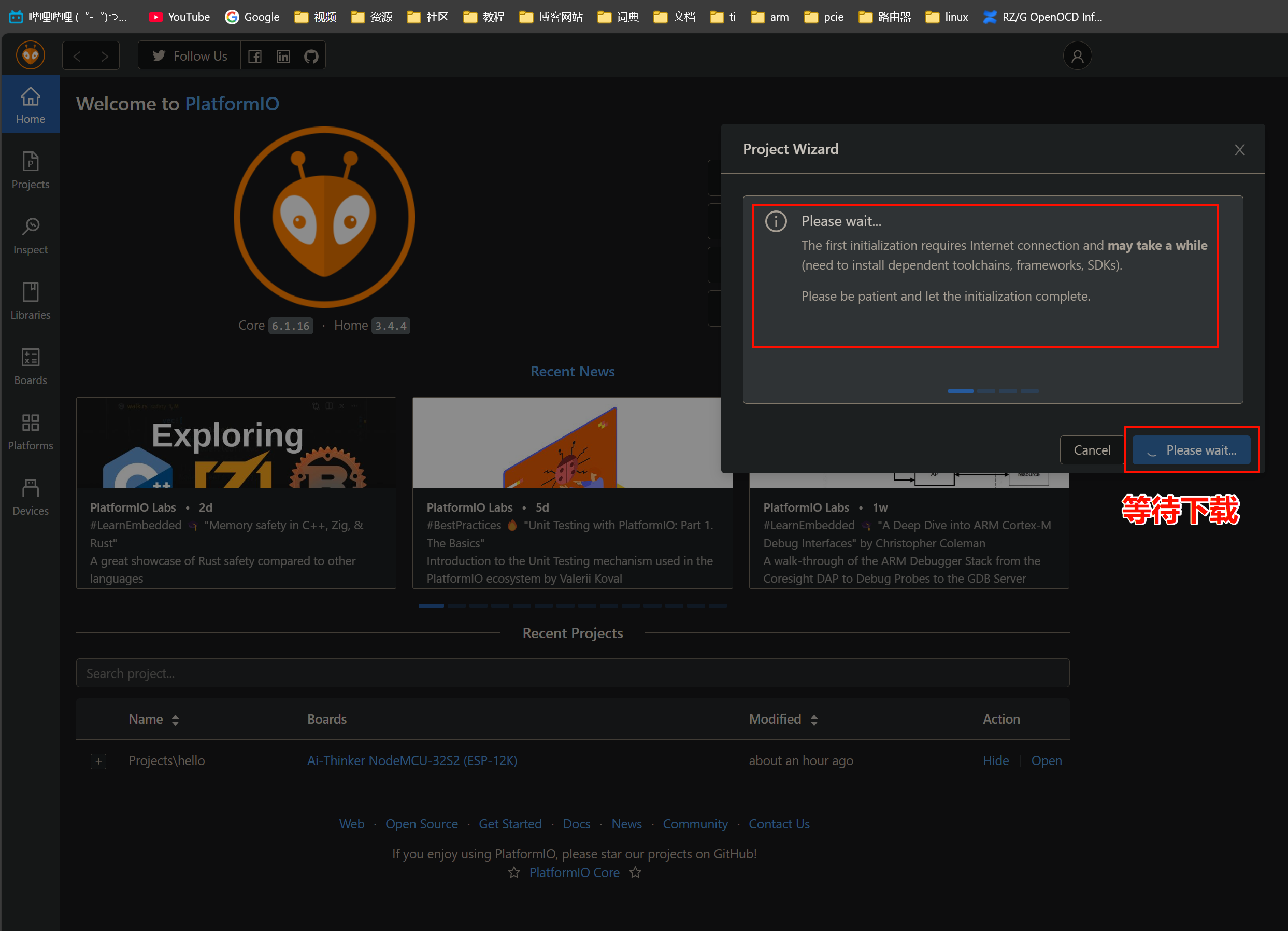
Task: Click the LinkedIn icon in toolbar
Action: pyautogui.click(x=283, y=56)
